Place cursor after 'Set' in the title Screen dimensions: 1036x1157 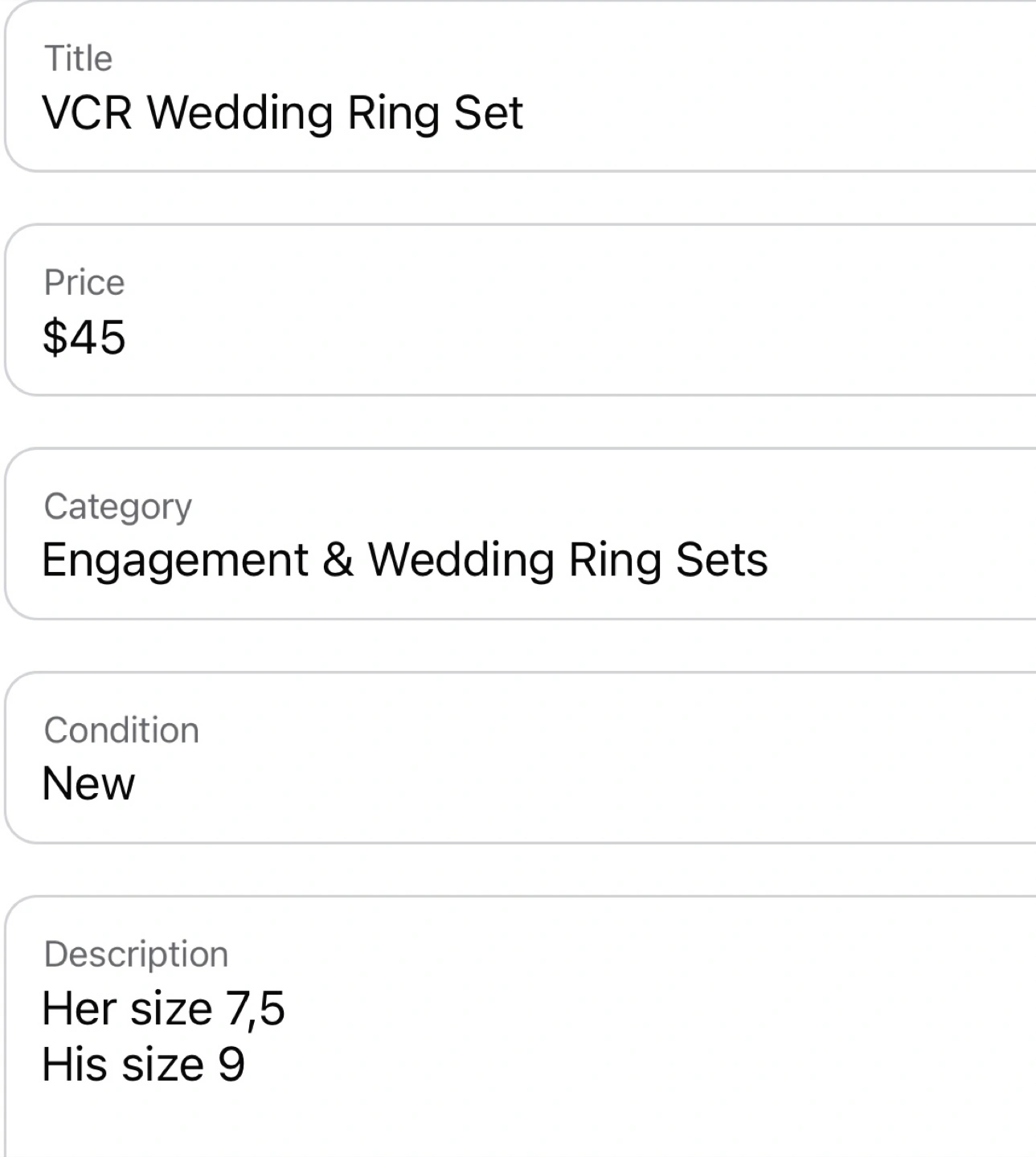pos(525,112)
